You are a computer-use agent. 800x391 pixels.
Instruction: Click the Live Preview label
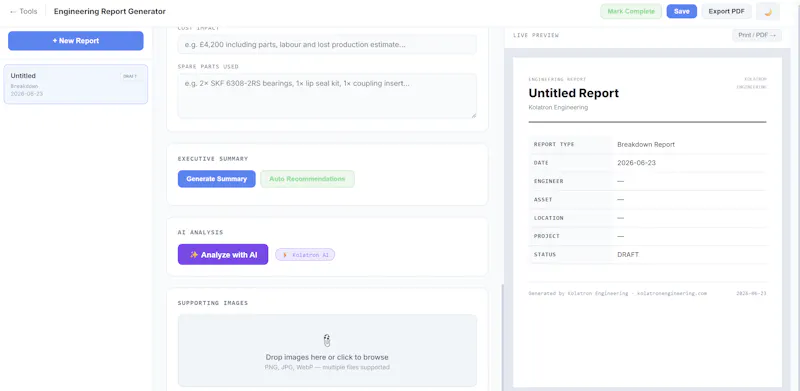536,35
